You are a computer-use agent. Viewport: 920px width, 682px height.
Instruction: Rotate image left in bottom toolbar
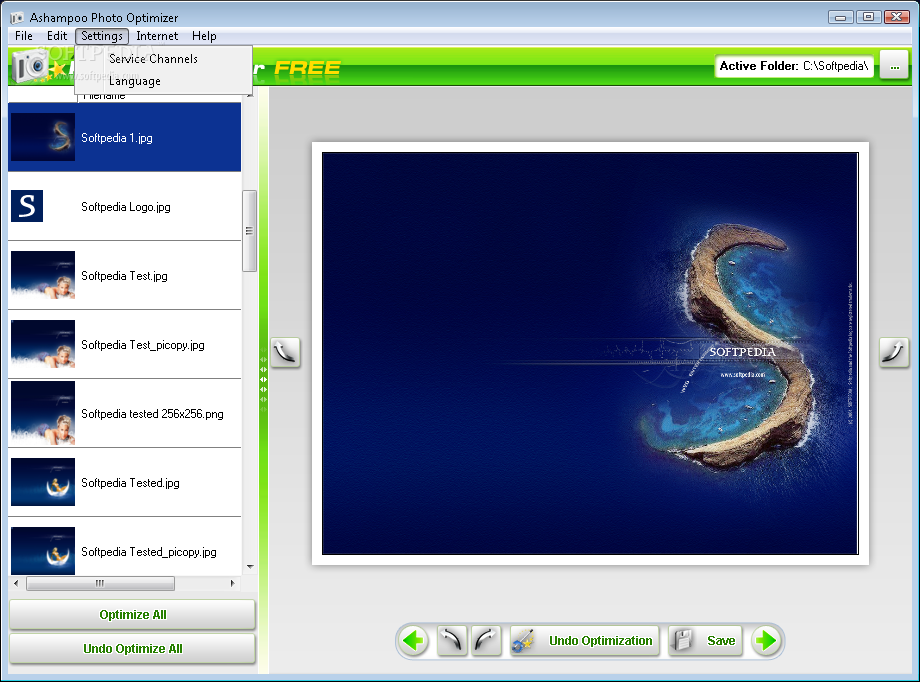click(x=452, y=640)
